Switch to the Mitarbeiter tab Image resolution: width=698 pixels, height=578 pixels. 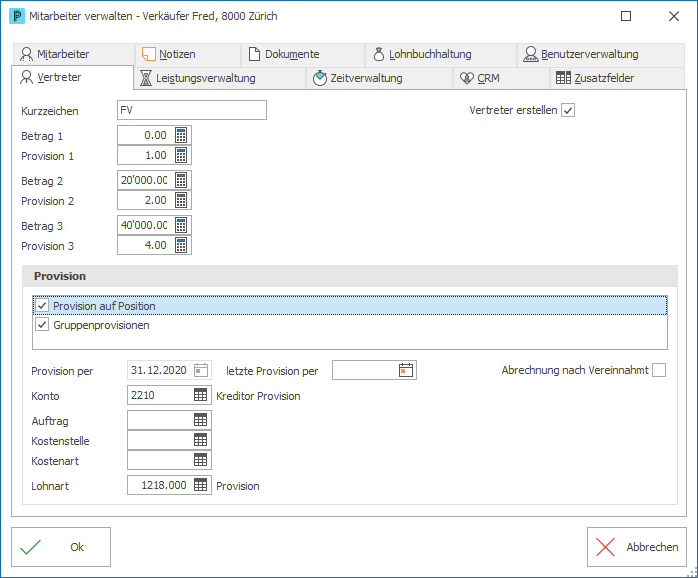coord(73,54)
